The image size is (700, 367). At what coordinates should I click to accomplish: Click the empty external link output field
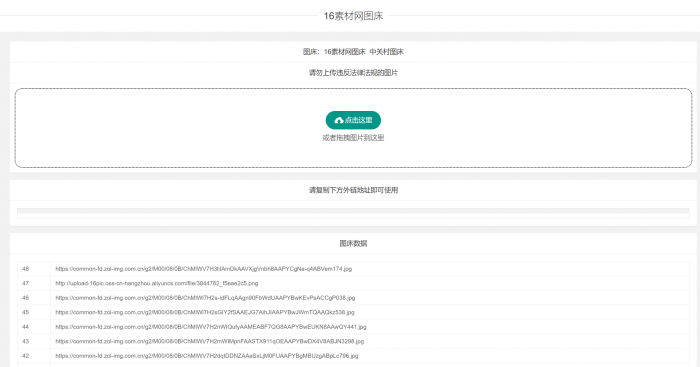click(353, 213)
